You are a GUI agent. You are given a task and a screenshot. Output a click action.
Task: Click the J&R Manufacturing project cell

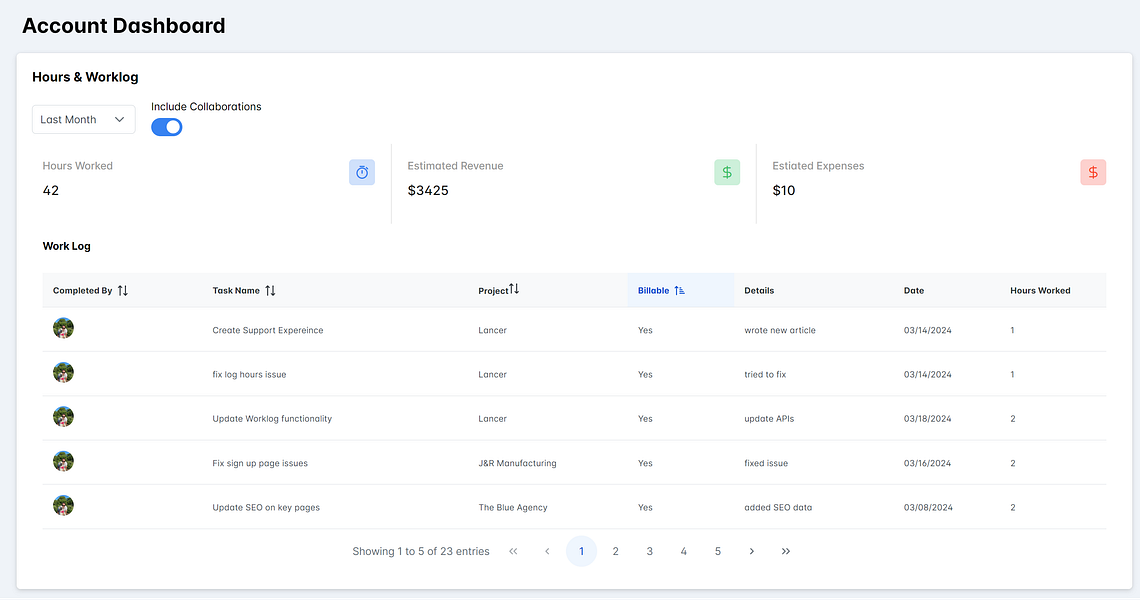click(518, 463)
